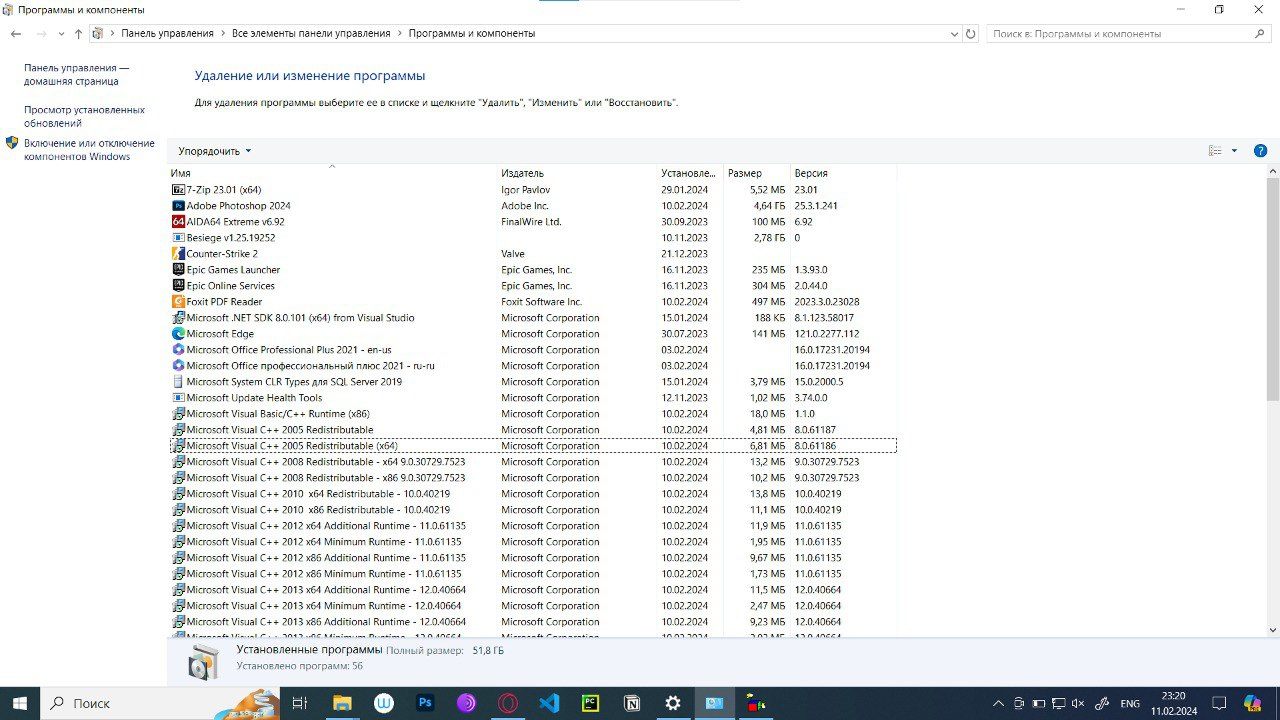
Task: Open File Explorer from the taskbar
Action: click(342, 703)
